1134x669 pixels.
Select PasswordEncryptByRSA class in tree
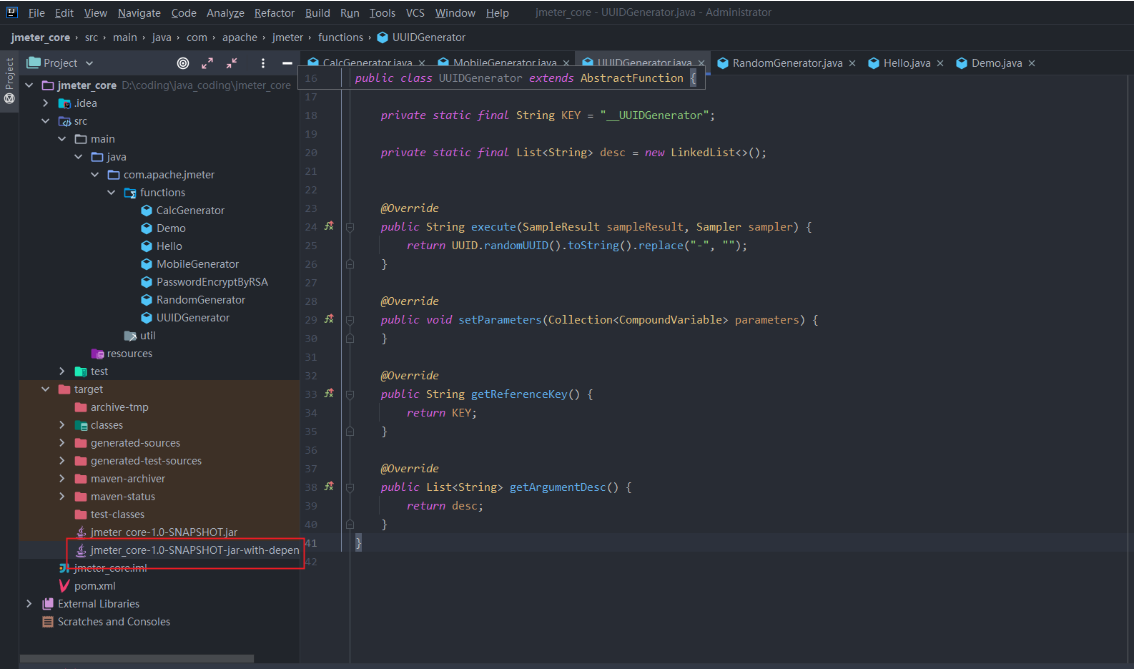pos(212,282)
